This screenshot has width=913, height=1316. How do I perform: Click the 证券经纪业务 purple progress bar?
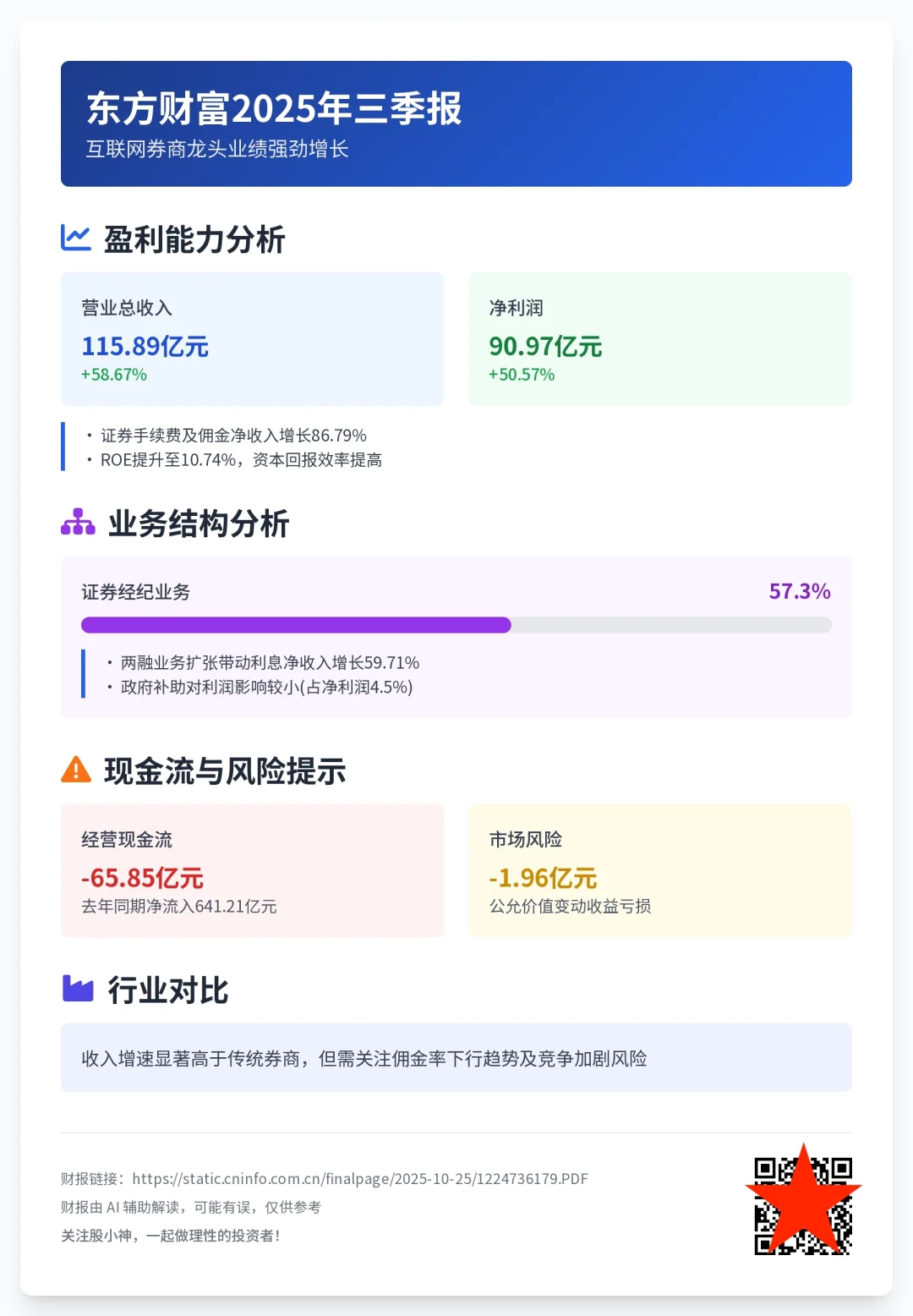pos(296,624)
